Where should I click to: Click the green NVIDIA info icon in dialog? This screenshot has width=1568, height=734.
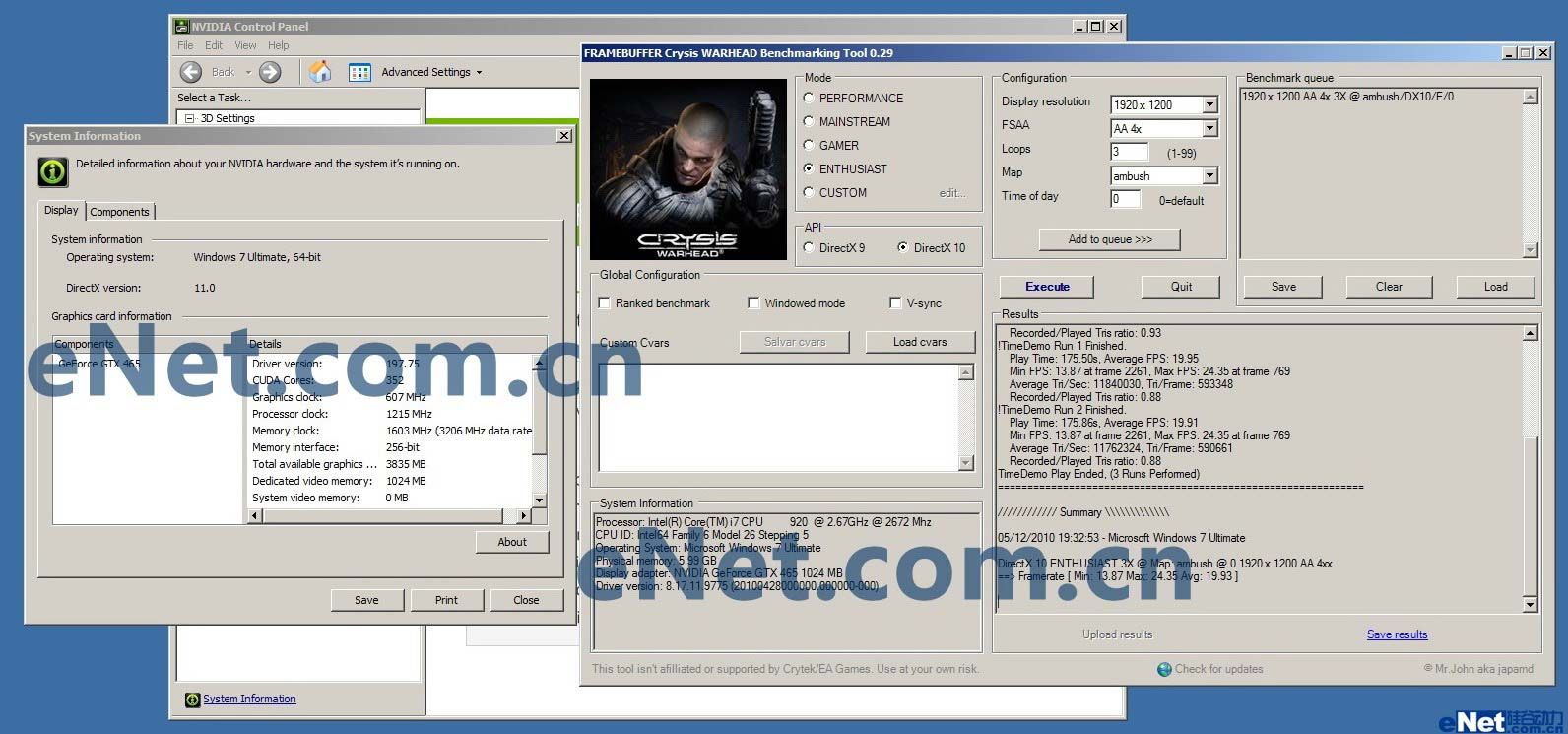click(x=52, y=171)
